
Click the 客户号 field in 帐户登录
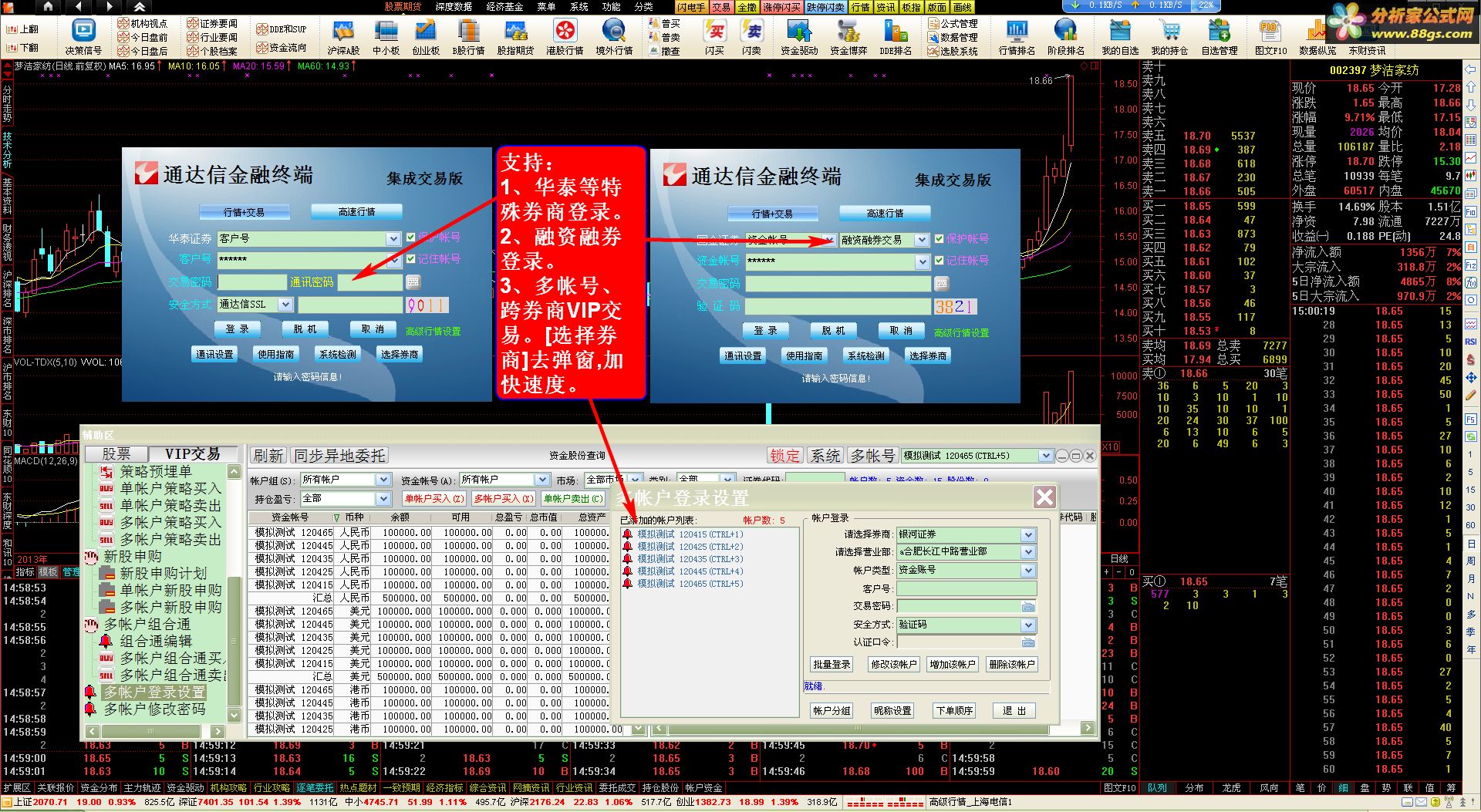tap(966, 588)
